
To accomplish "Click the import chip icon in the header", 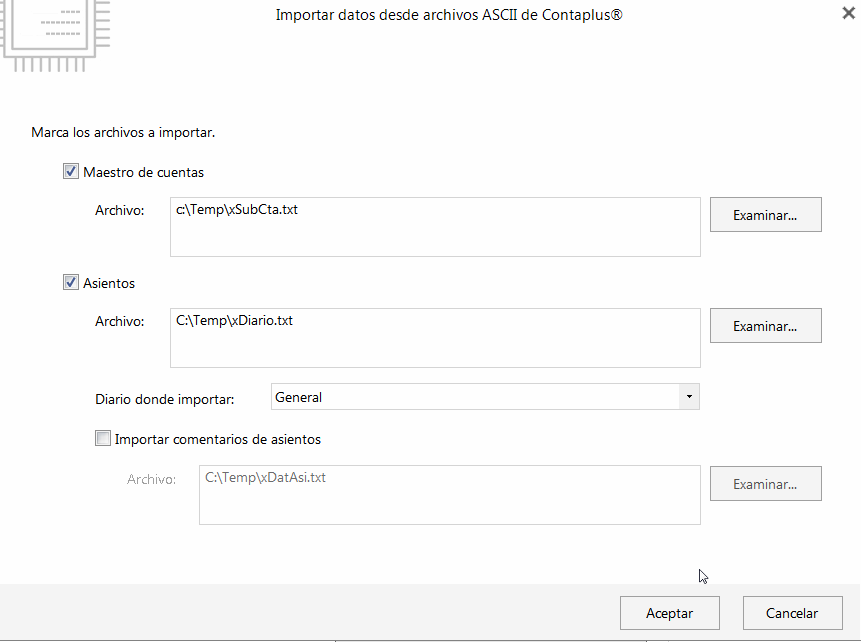I will tap(55, 36).
